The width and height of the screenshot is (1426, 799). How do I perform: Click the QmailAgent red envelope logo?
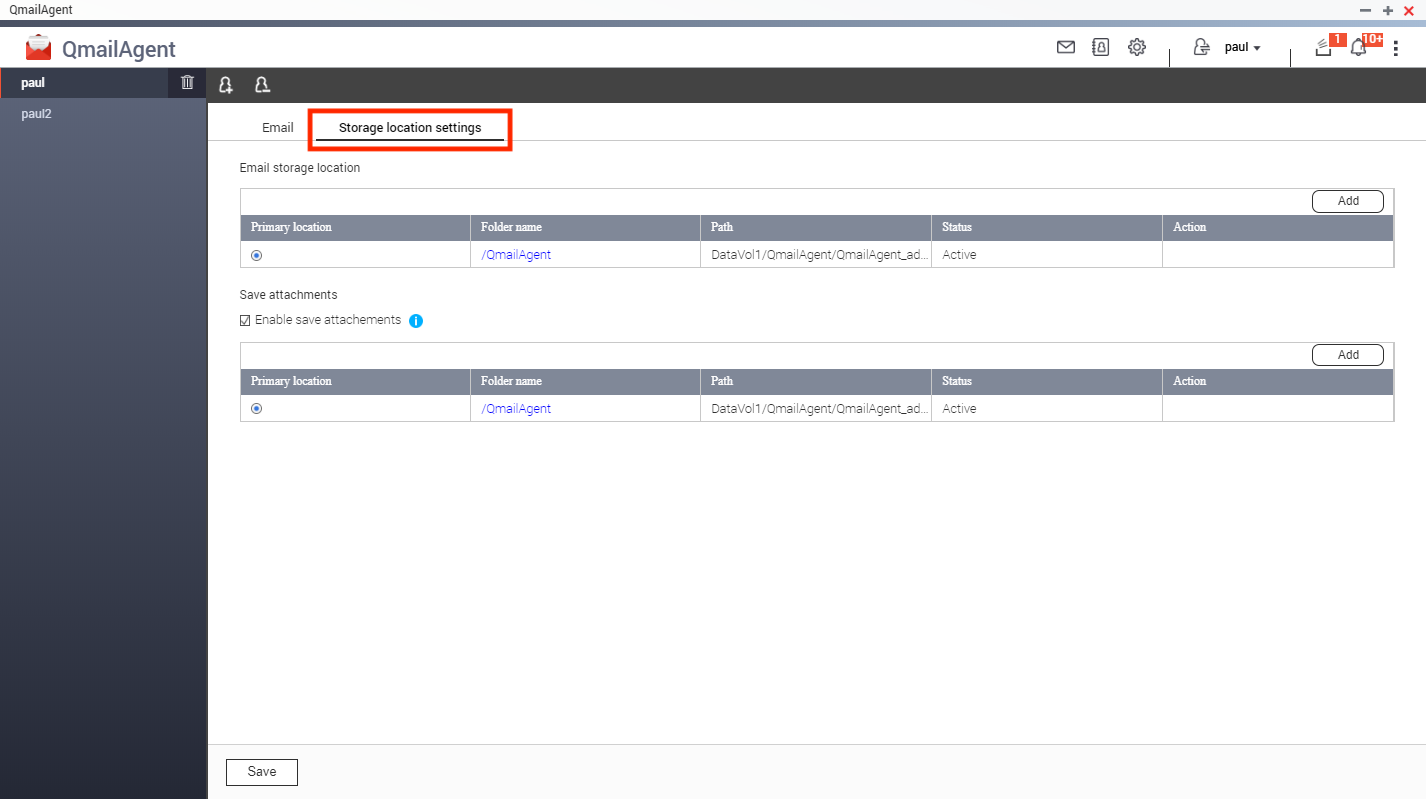coord(39,48)
